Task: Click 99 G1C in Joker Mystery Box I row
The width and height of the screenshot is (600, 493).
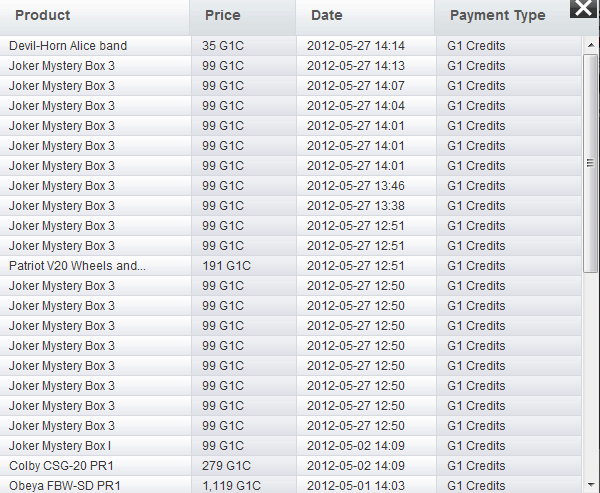Action: click(x=223, y=446)
